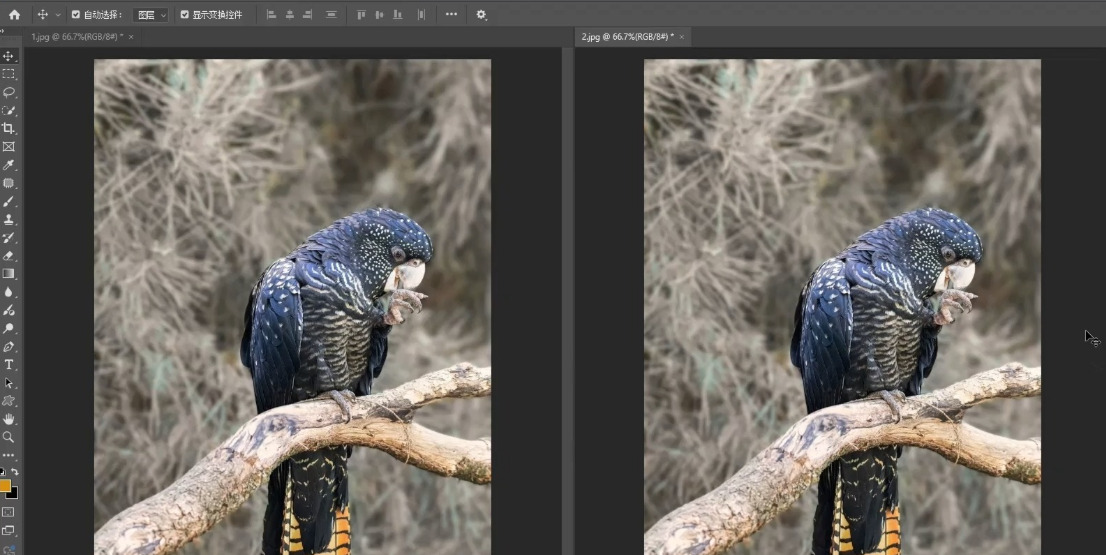The height and width of the screenshot is (555, 1106).
Task: Go to the Home screen icon
Action: point(14,14)
